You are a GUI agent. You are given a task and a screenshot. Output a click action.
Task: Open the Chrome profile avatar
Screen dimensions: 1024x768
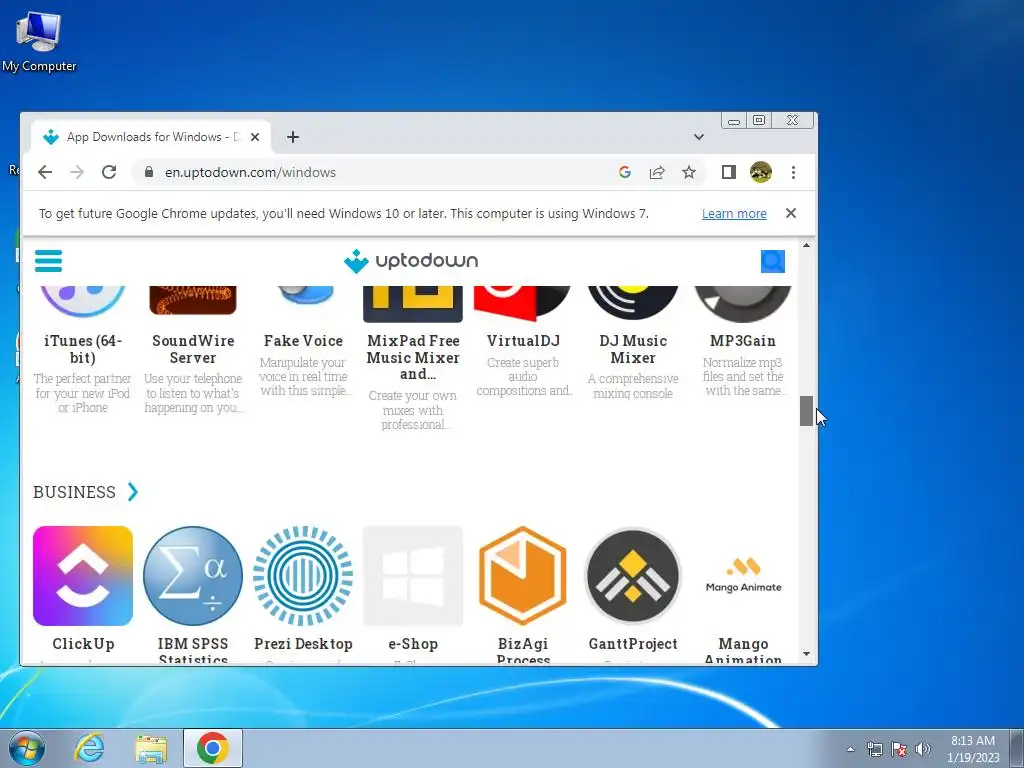[x=761, y=172]
